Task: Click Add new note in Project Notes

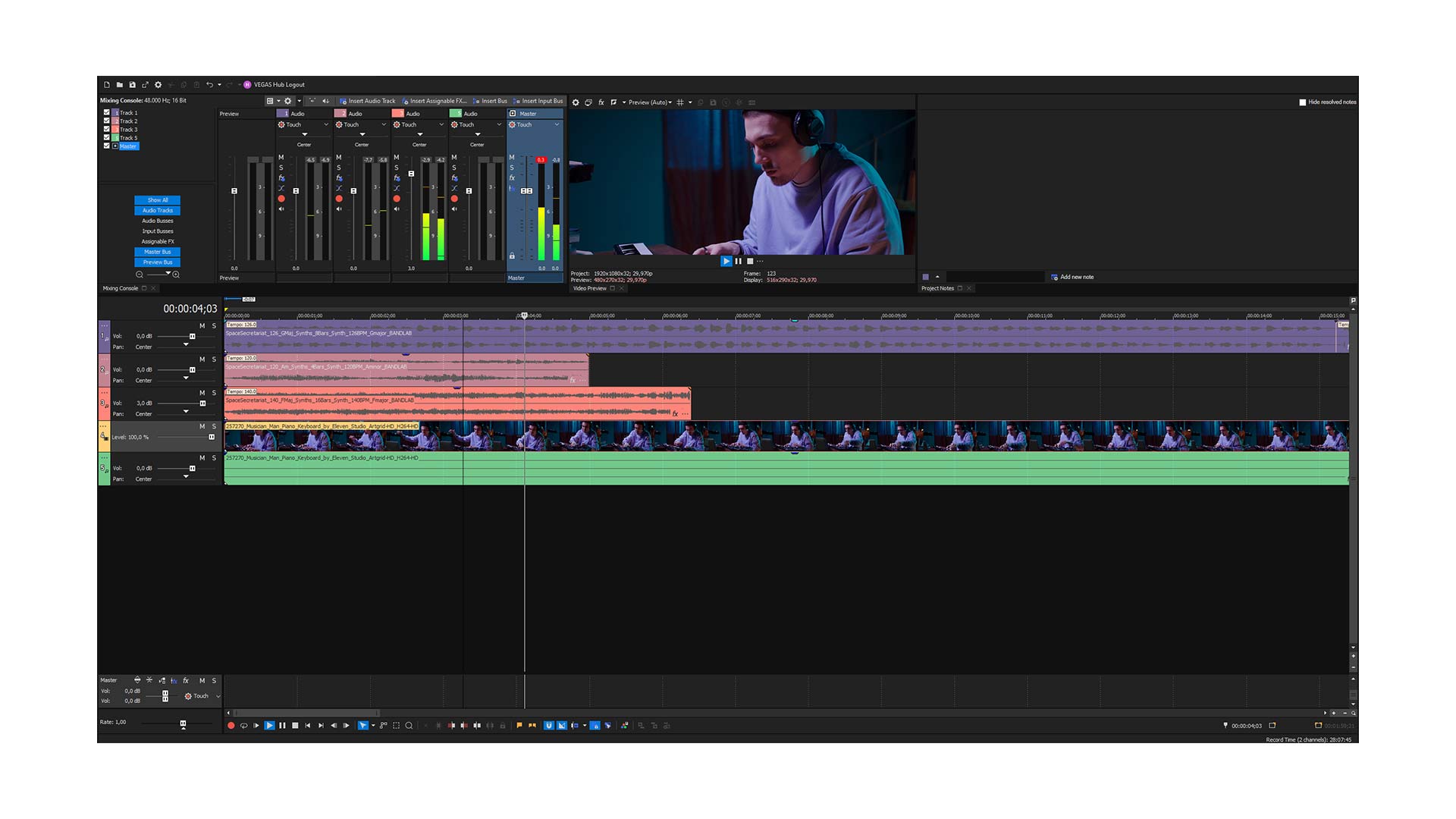Action: (x=1072, y=278)
